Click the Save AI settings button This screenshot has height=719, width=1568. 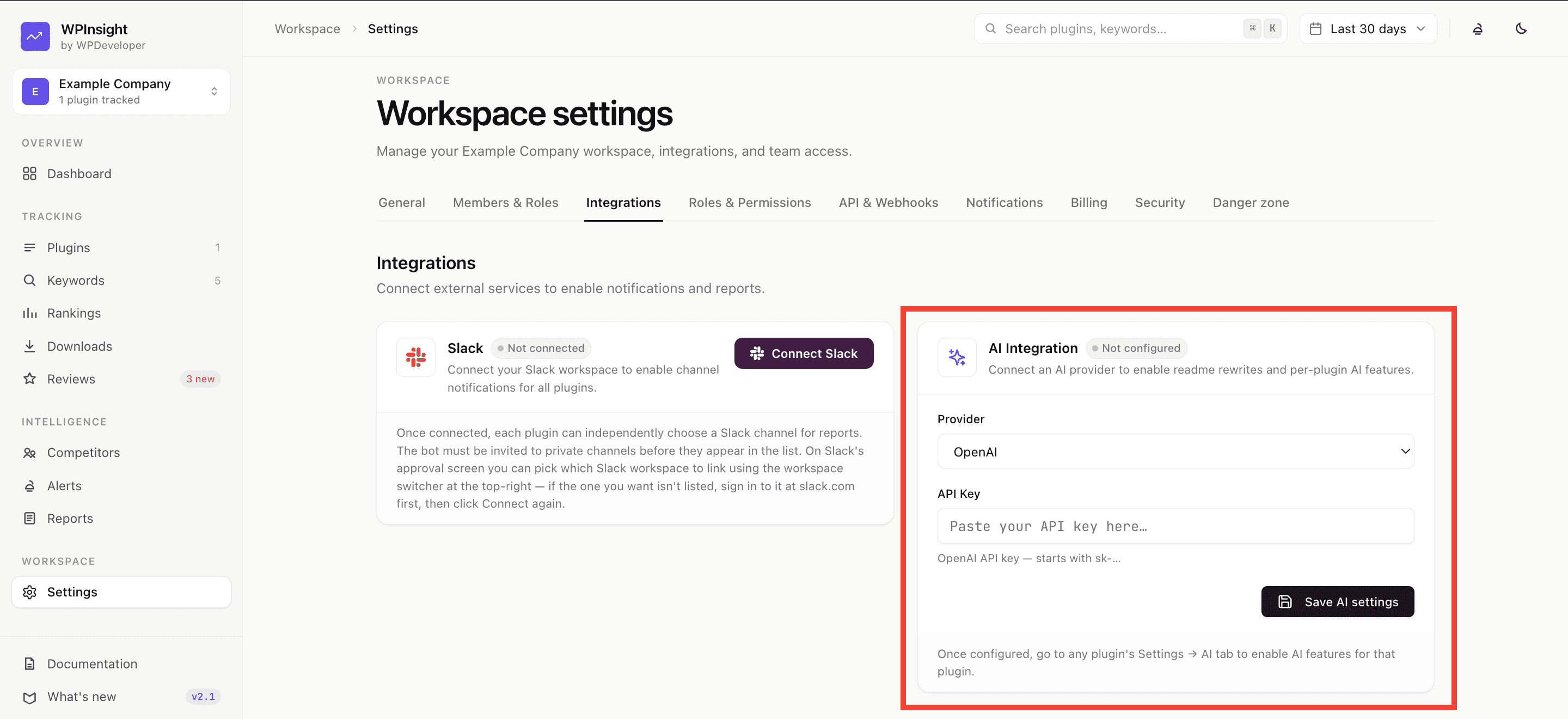pos(1337,601)
